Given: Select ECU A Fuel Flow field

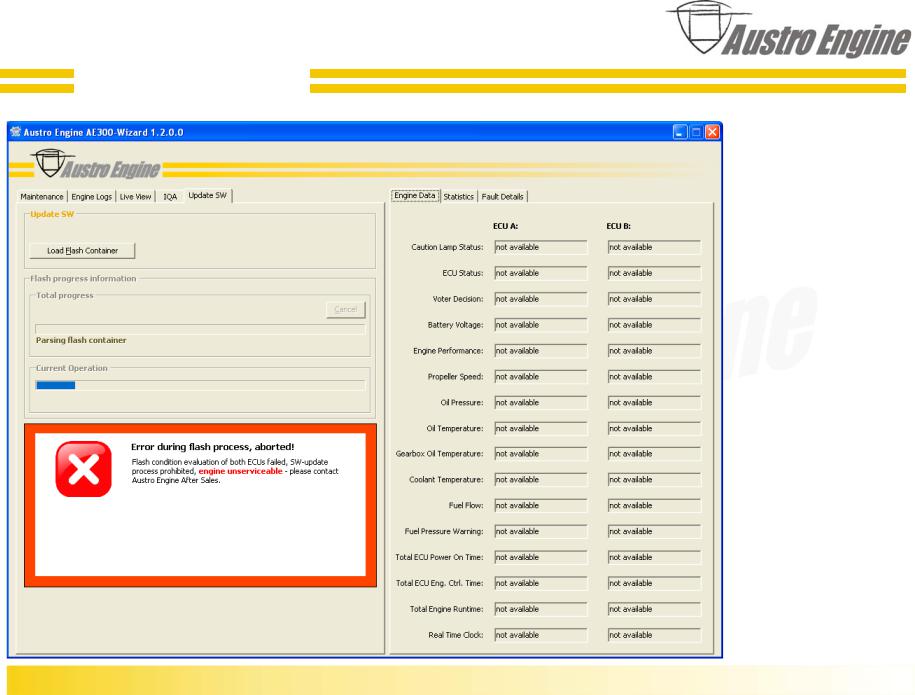Looking at the screenshot, I should (x=540, y=505).
